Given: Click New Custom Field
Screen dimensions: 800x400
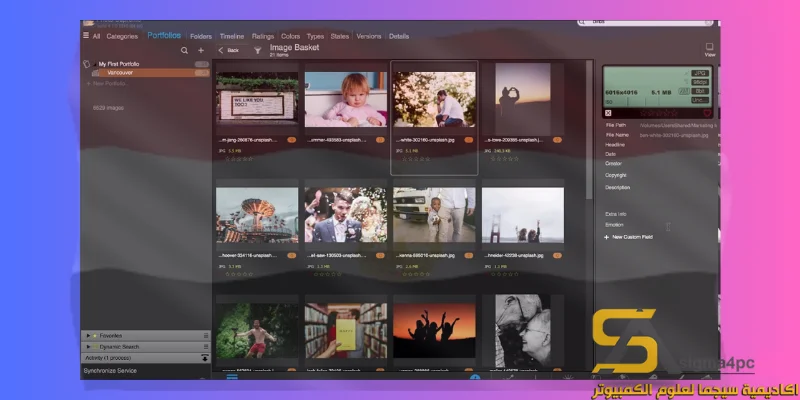Looking at the screenshot, I should pos(629,237).
